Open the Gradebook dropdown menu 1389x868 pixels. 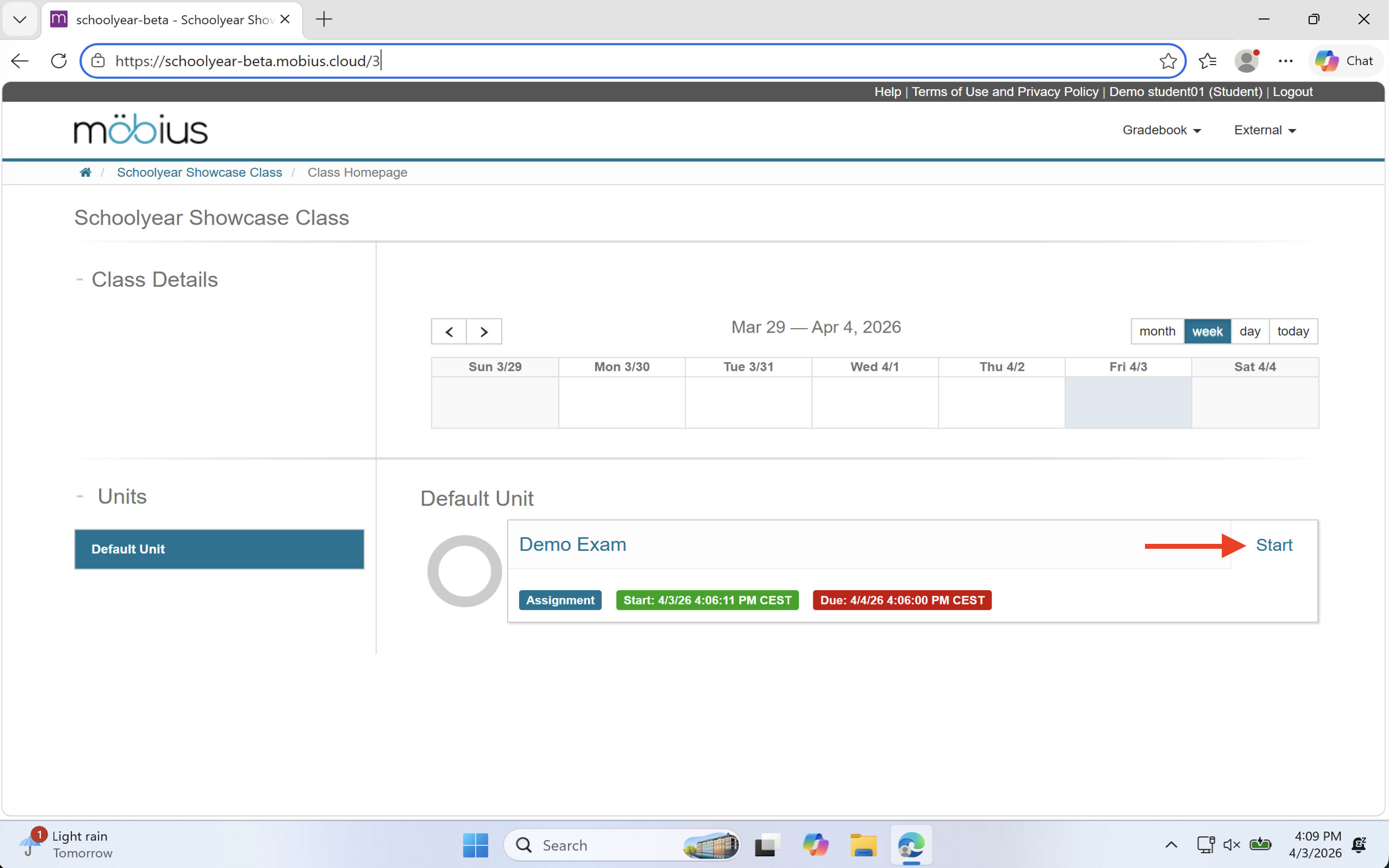[1161, 131]
